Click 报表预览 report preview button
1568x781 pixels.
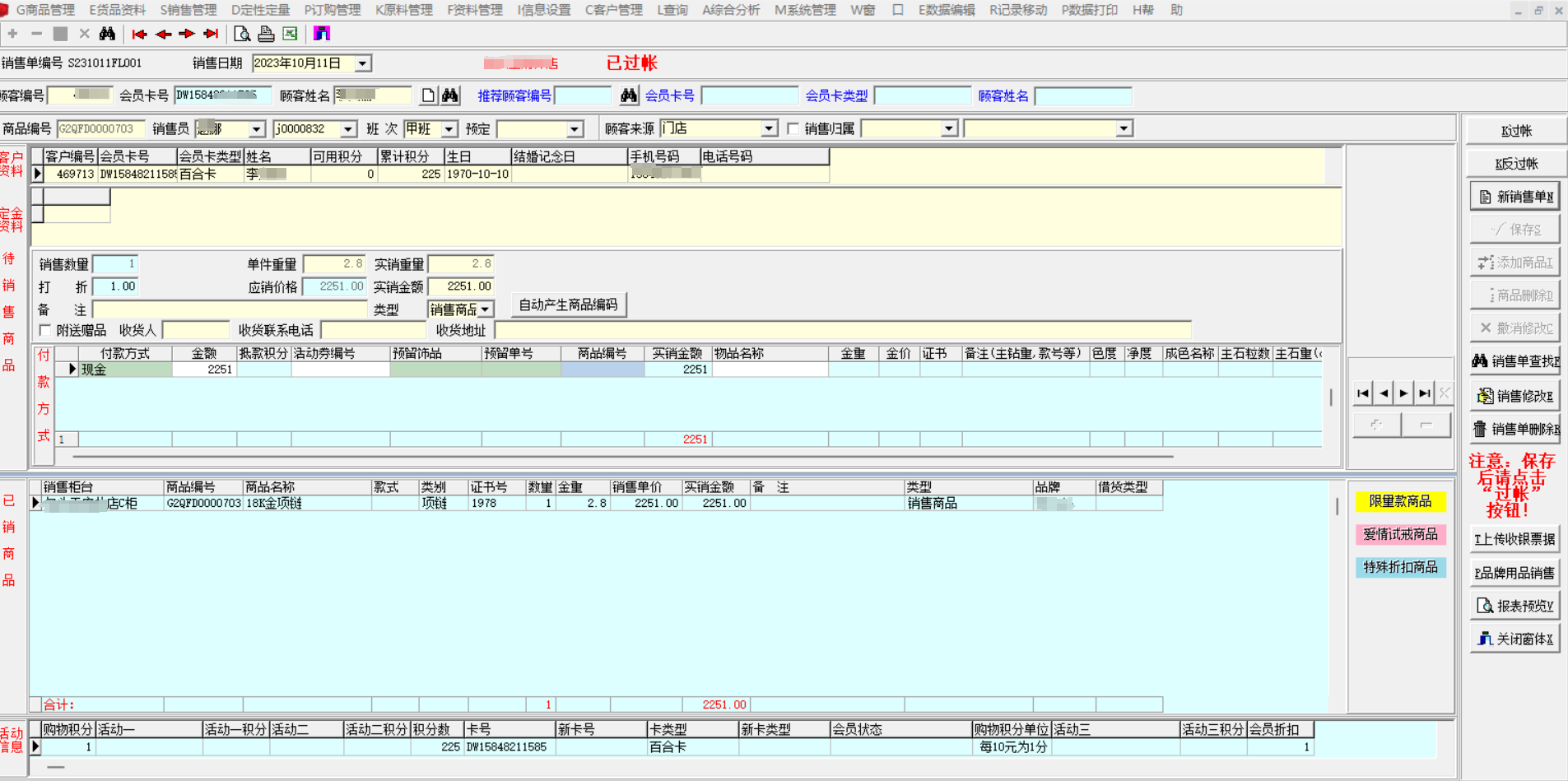click(1514, 606)
